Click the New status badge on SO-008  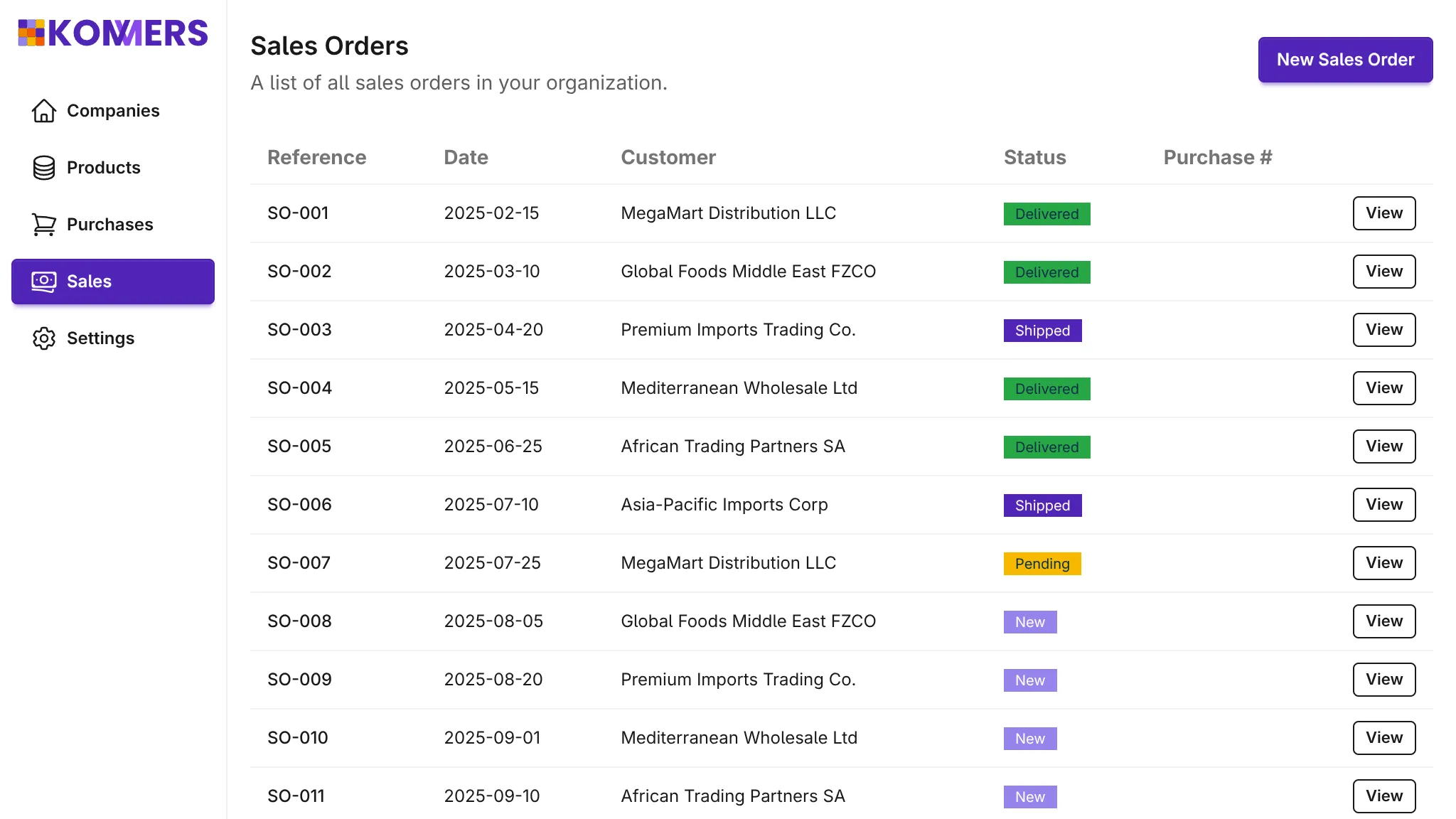[1029, 621]
